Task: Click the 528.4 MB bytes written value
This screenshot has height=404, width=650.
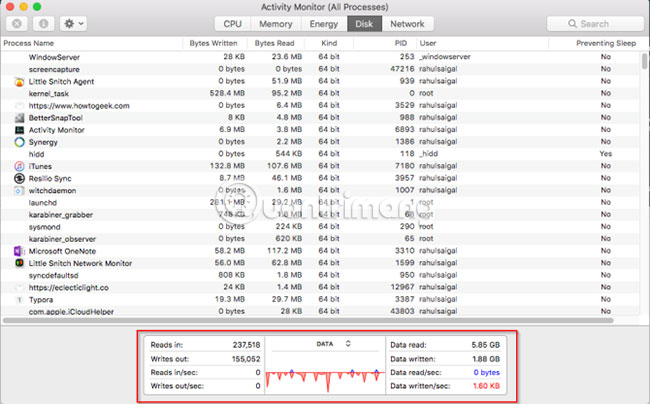Action: [227, 93]
